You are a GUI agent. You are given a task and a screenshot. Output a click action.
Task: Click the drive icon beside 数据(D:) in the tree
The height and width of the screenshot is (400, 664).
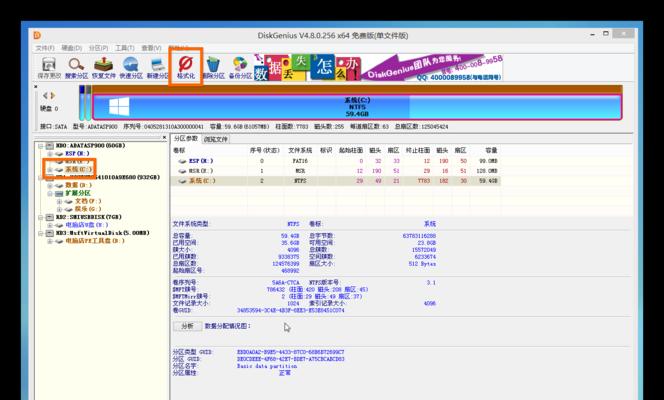point(59,185)
